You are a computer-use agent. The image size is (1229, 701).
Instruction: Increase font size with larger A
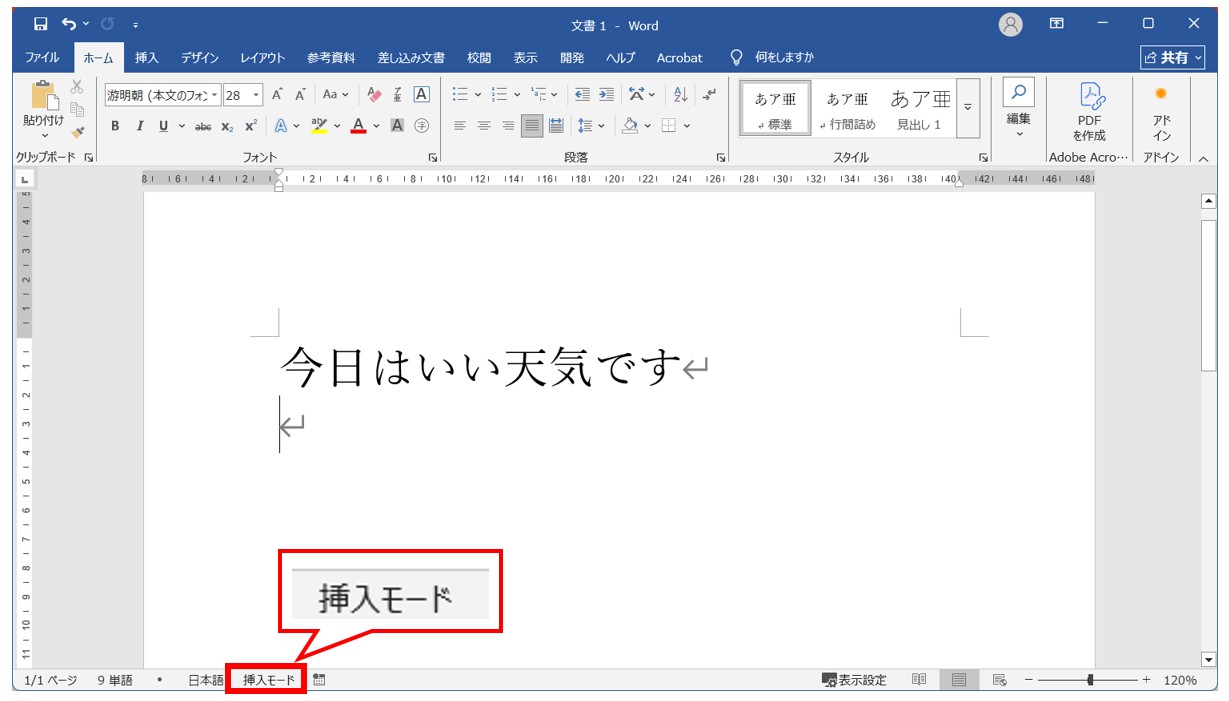pyautogui.click(x=277, y=95)
